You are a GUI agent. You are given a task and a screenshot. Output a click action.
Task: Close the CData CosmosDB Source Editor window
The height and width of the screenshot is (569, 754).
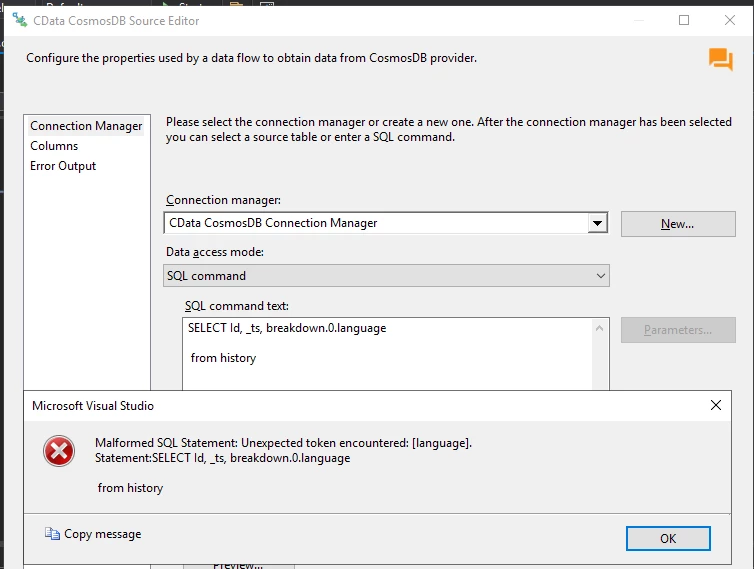tap(729, 20)
